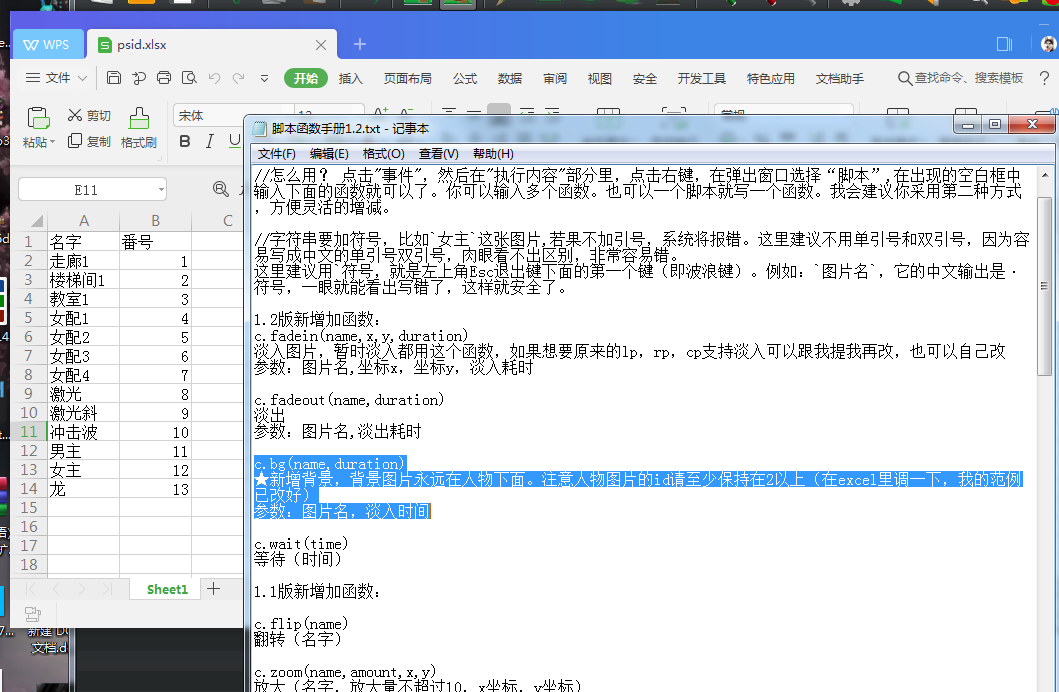Click the help question mark icon
1059x692 pixels.
point(1045,78)
